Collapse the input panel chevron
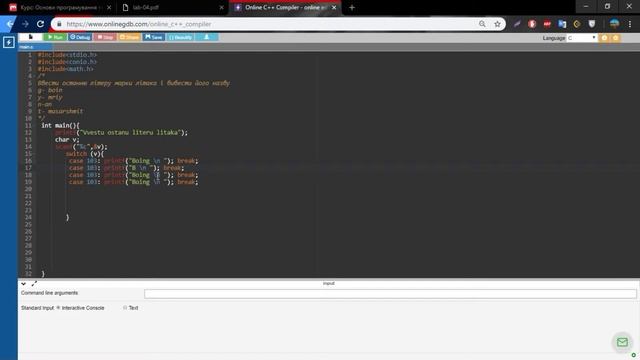This screenshot has width=640, height=360. click(23, 284)
